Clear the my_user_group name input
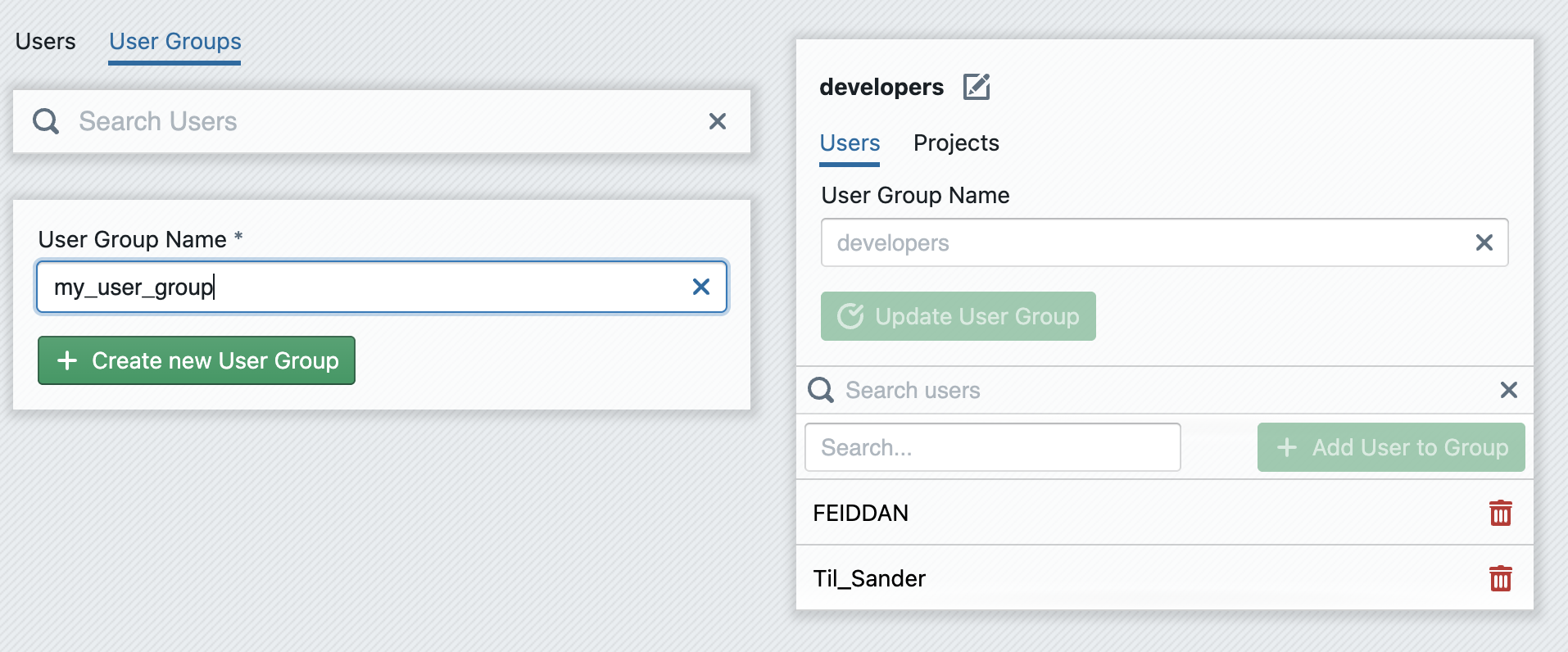 click(x=700, y=287)
